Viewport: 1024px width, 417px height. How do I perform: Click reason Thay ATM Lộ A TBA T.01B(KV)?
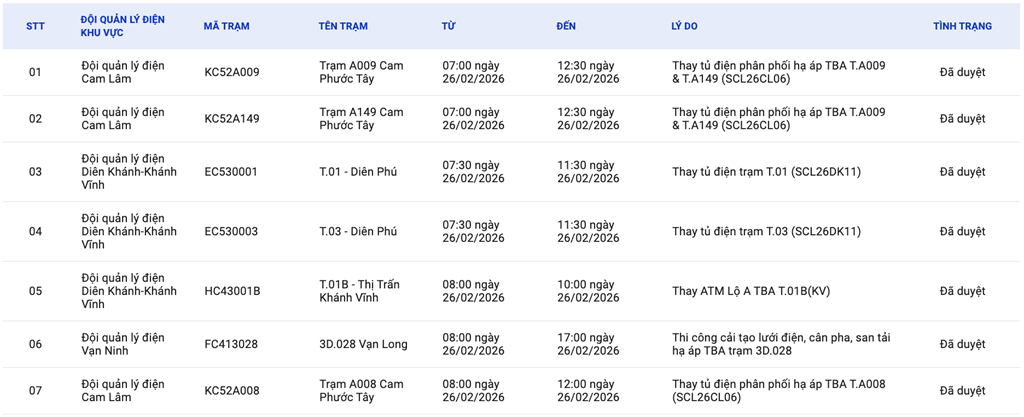pos(751,291)
